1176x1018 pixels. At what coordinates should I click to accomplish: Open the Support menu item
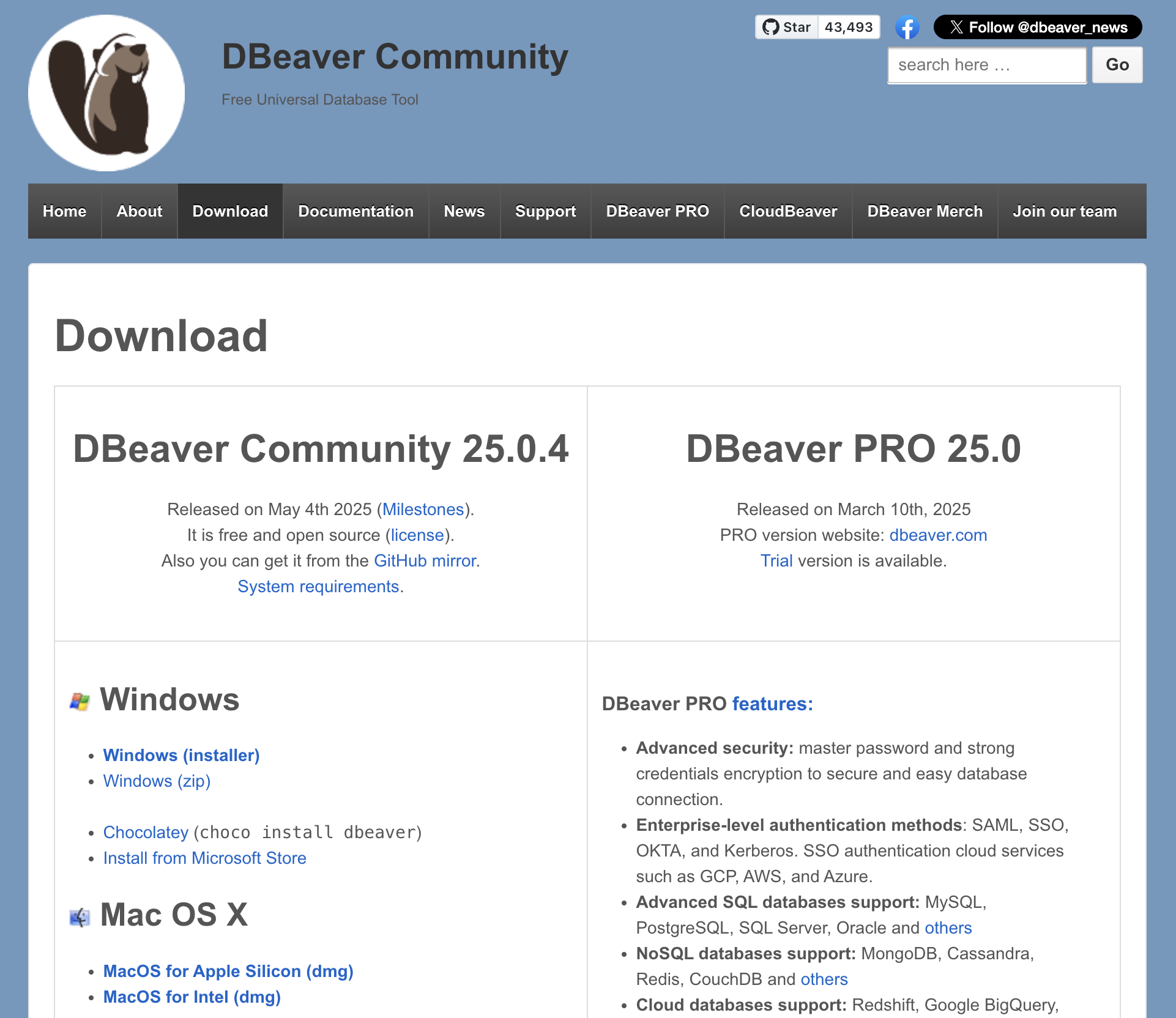tap(546, 211)
